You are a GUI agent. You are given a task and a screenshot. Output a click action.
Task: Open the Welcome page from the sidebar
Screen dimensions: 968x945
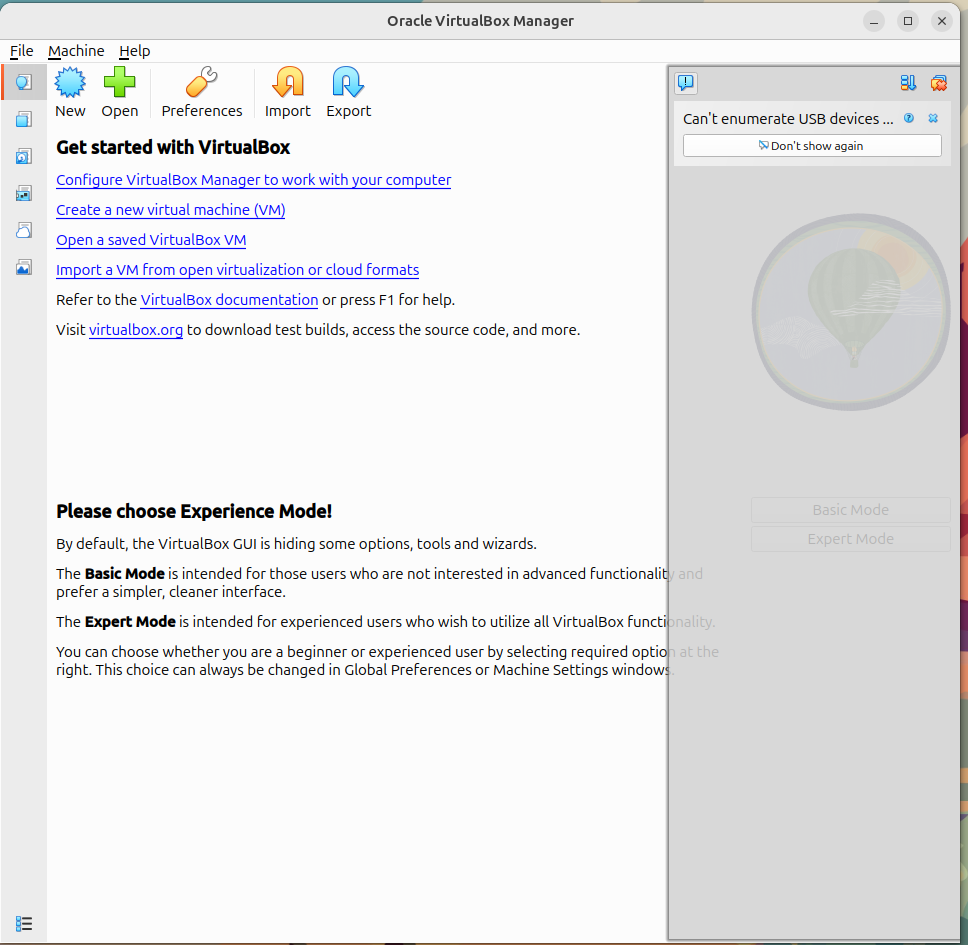click(23, 82)
